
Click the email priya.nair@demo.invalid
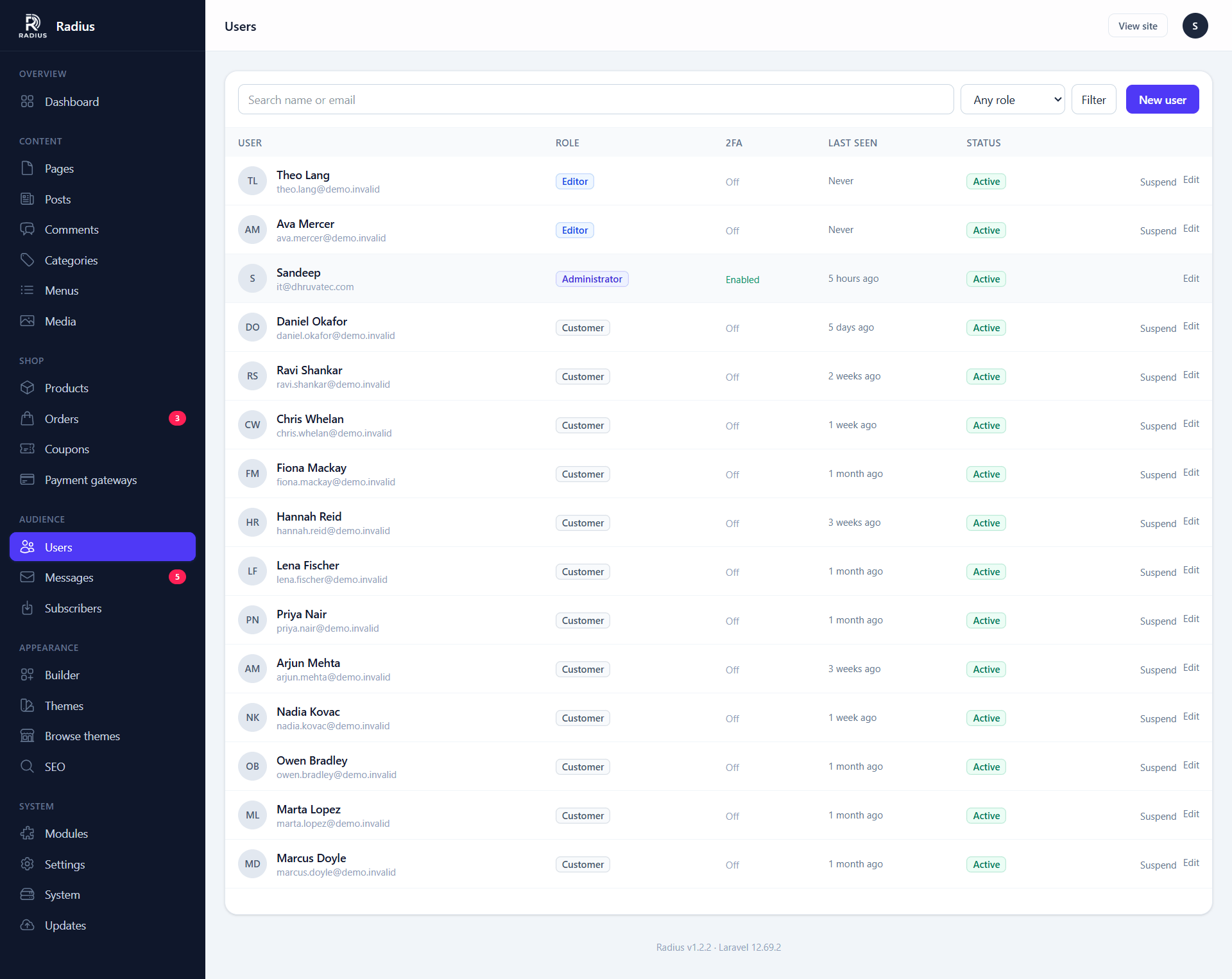tap(328, 628)
